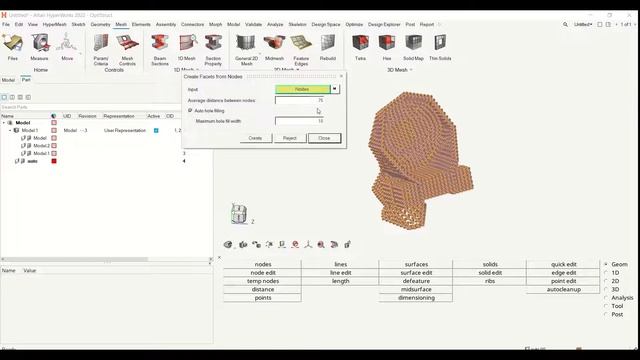Activate the Move tool

click(x=67, y=47)
